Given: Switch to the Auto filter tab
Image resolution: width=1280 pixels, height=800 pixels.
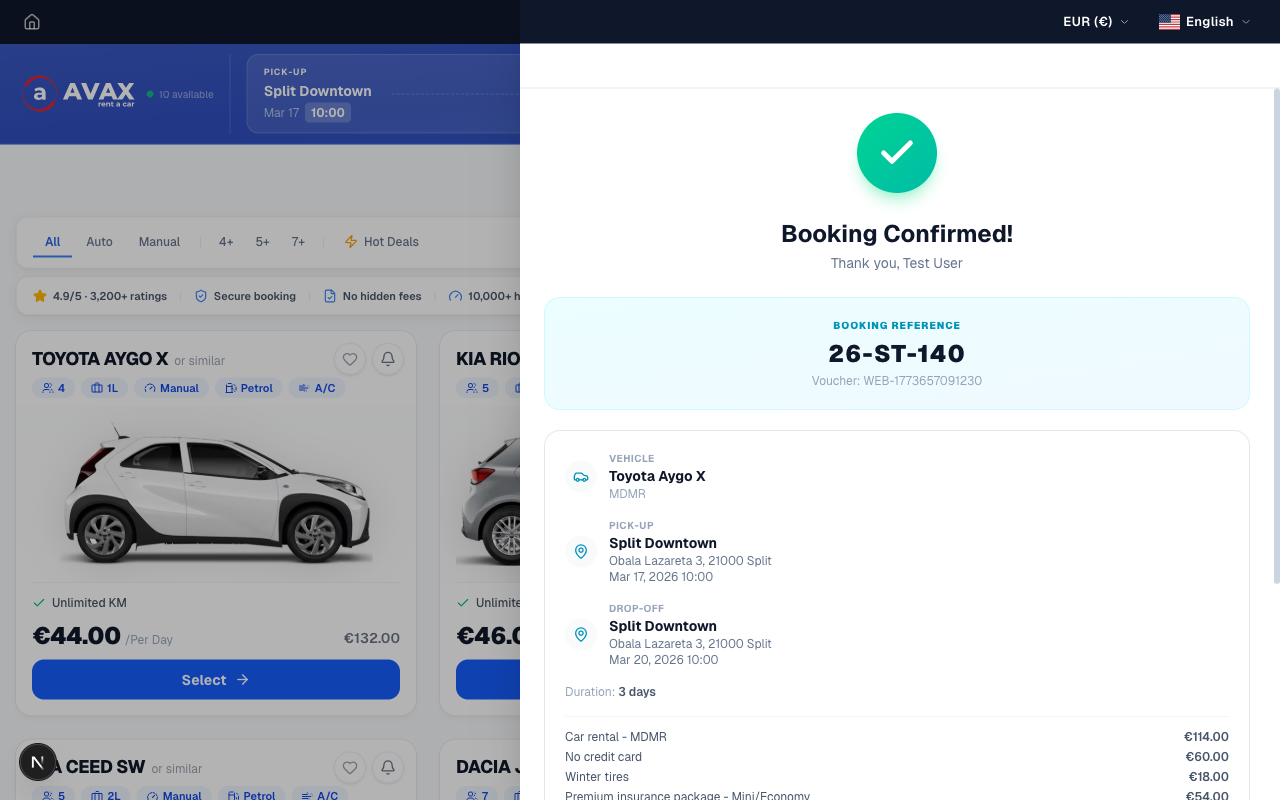Looking at the screenshot, I should (x=99, y=242).
